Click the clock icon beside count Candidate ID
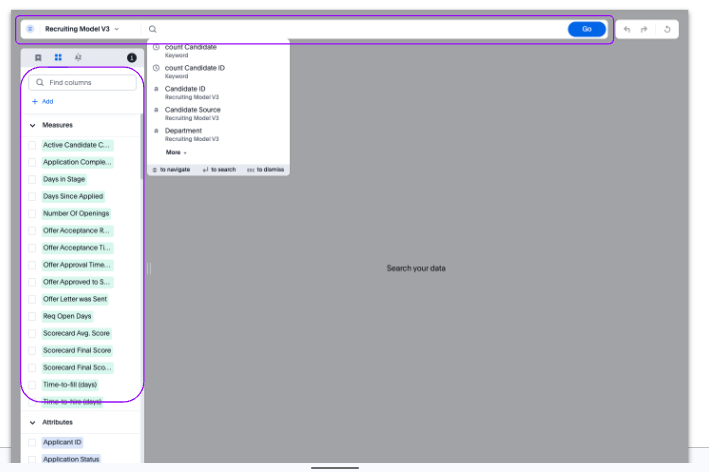709x472 pixels. pos(156,68)
